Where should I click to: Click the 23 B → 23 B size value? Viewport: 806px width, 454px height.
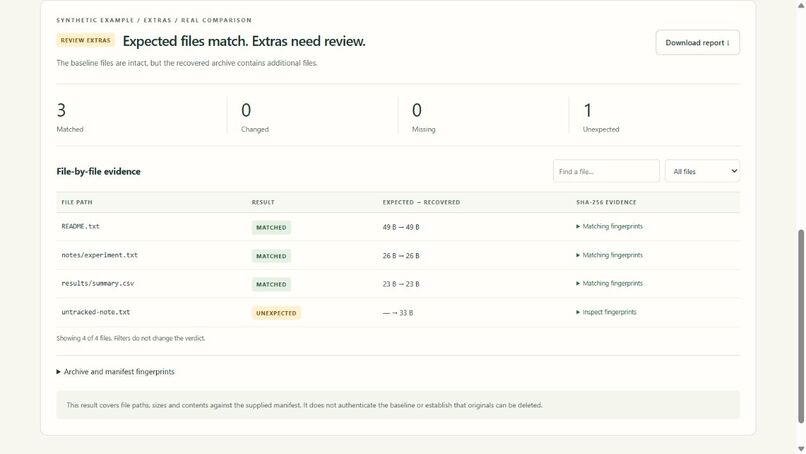point(401,284)
